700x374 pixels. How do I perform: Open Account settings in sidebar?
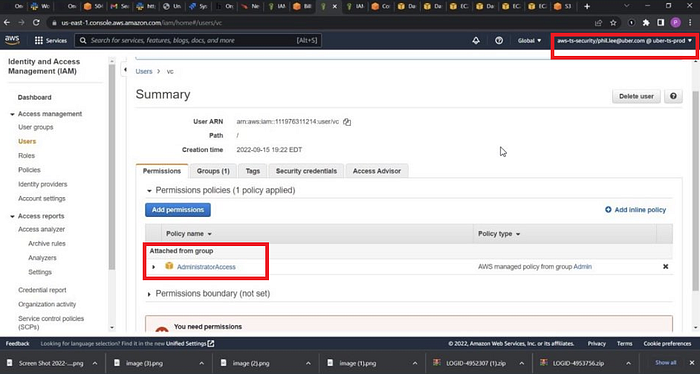(x=42, y=199)
